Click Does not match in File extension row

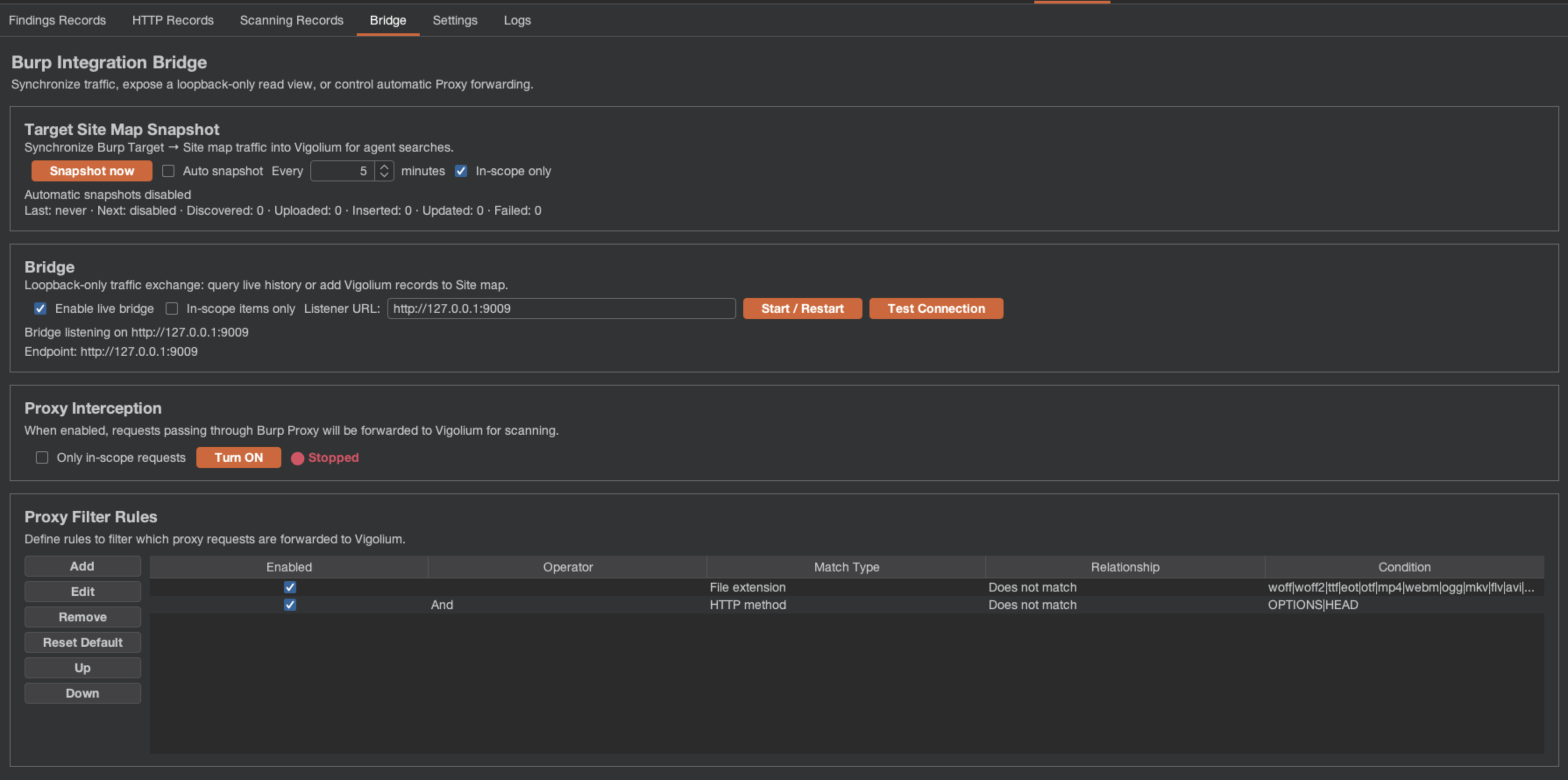(x=1125, y=587)
